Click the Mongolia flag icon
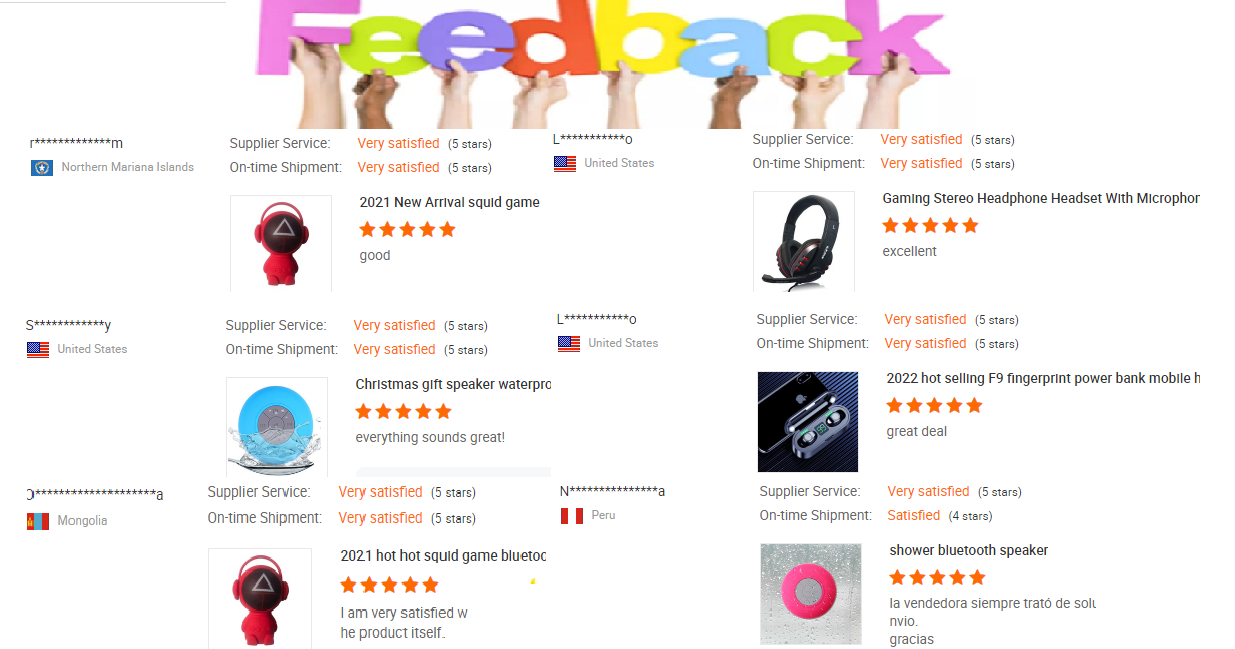Viewport: 1235px width, 649px height. (38, 521)
